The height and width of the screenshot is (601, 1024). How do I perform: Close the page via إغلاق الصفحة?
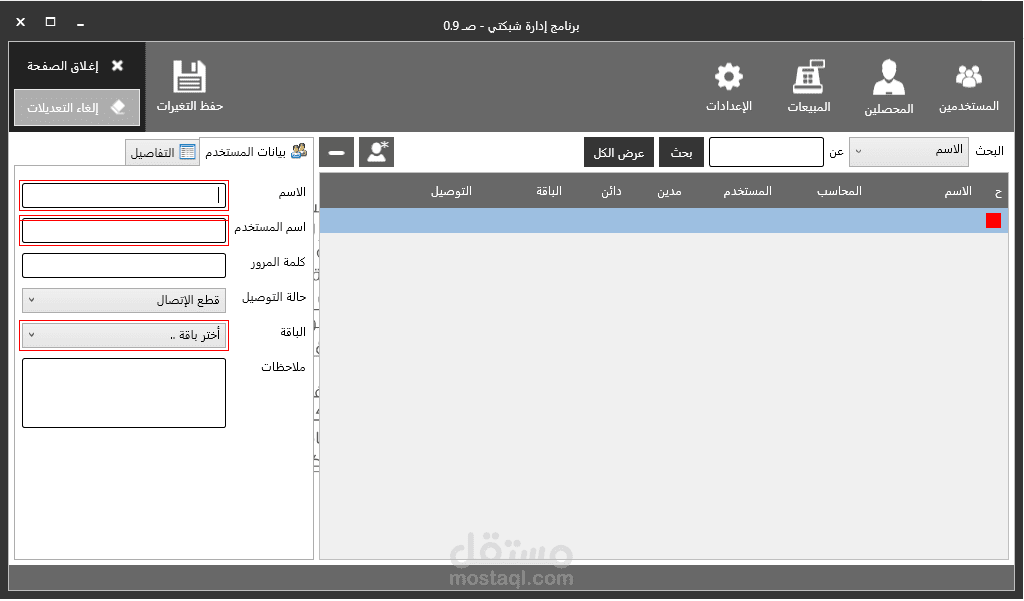pos(76,65)
